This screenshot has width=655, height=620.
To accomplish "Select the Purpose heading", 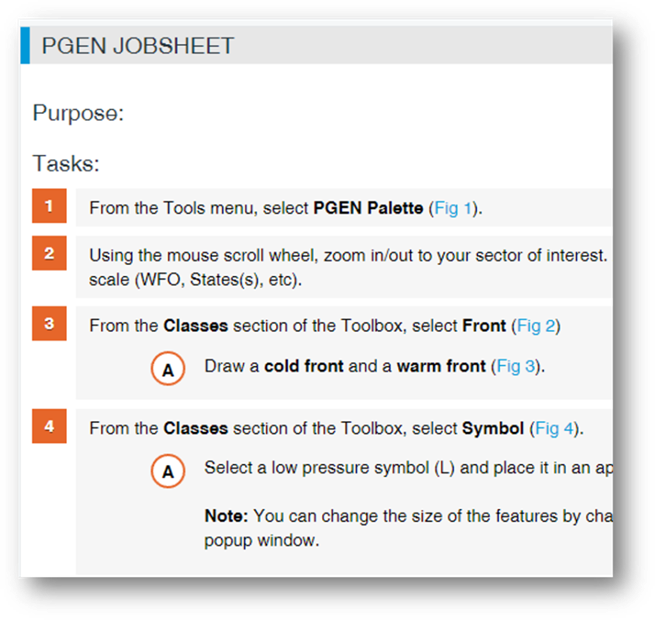I will pos(79,114).
